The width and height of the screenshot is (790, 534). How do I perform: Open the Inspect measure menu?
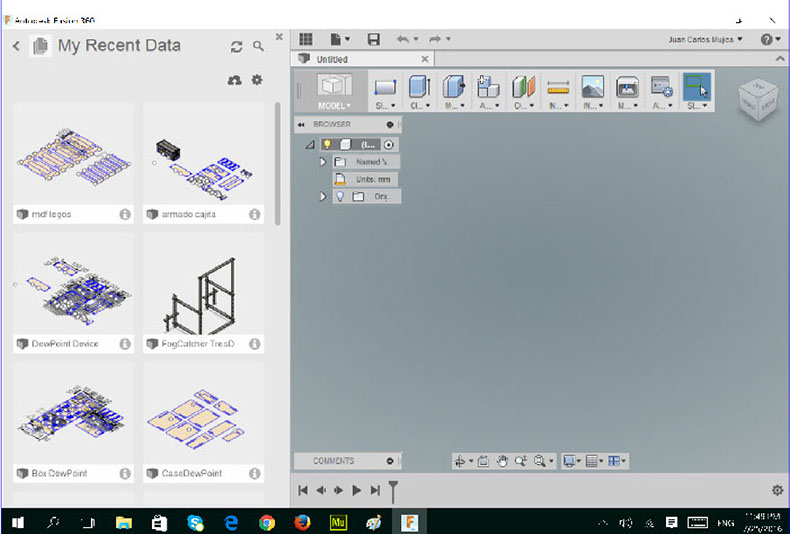pyautogui.click(x=558, y=91)
